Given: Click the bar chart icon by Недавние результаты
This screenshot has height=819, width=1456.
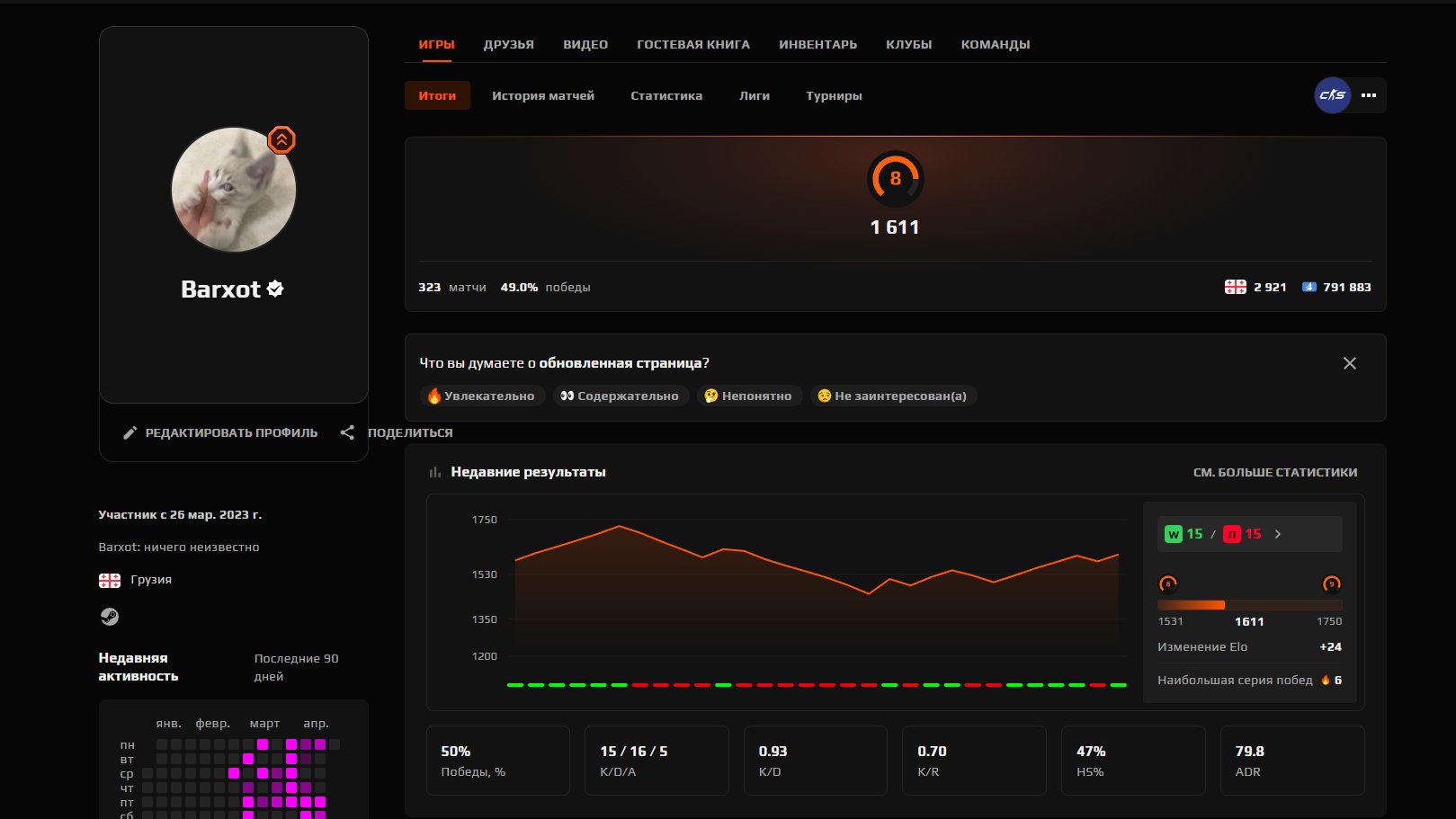Looking at the screenshot, I should 435,472.
